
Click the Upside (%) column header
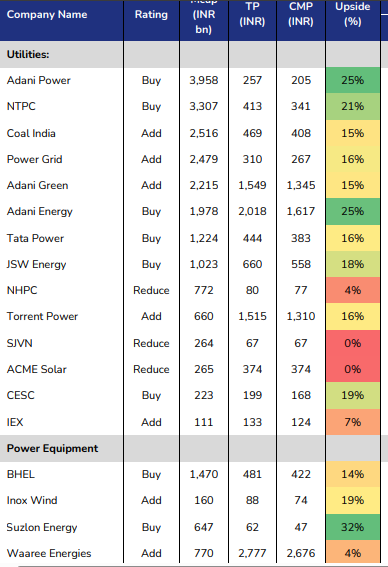click(x=353, y=14)
